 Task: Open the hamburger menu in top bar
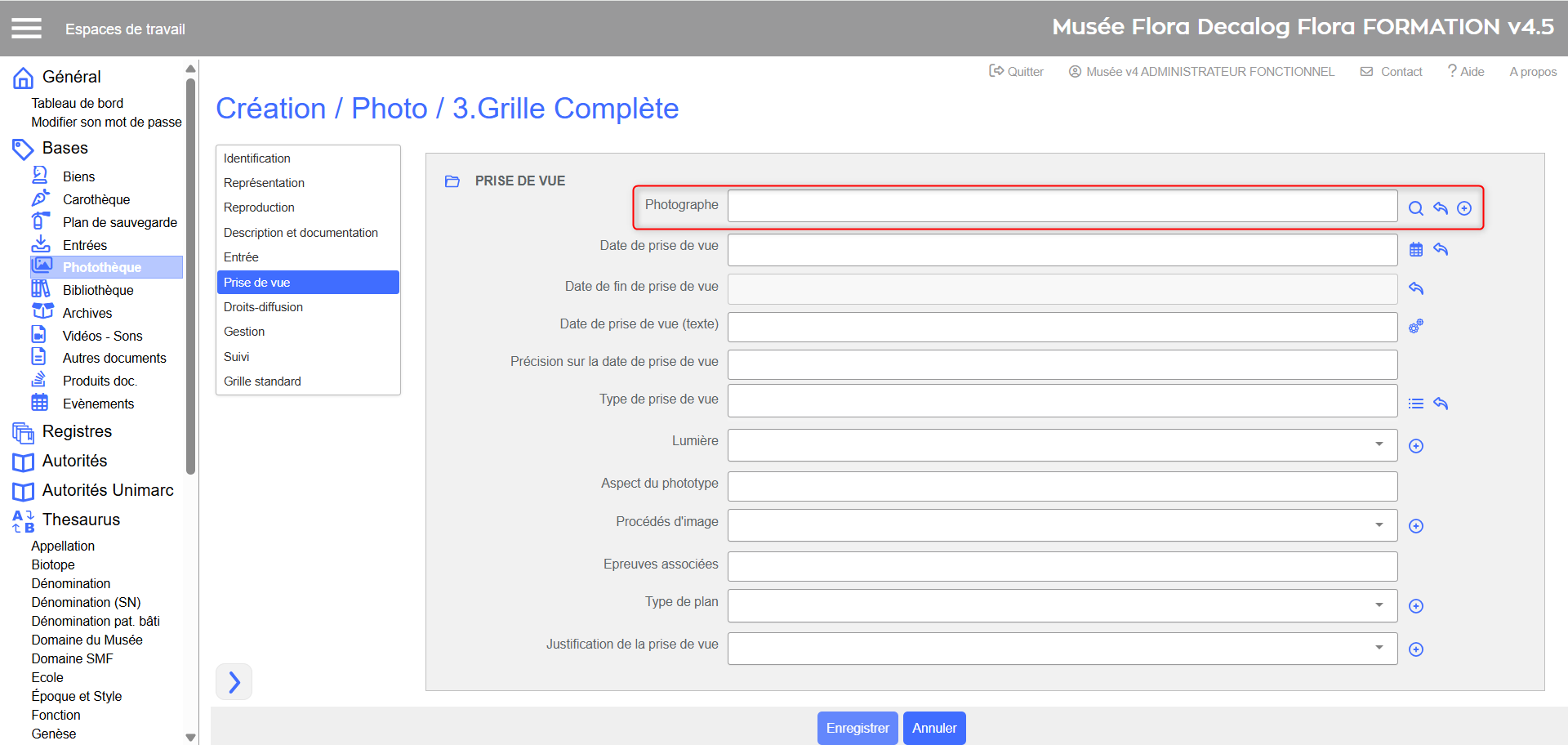pos(26,29)
